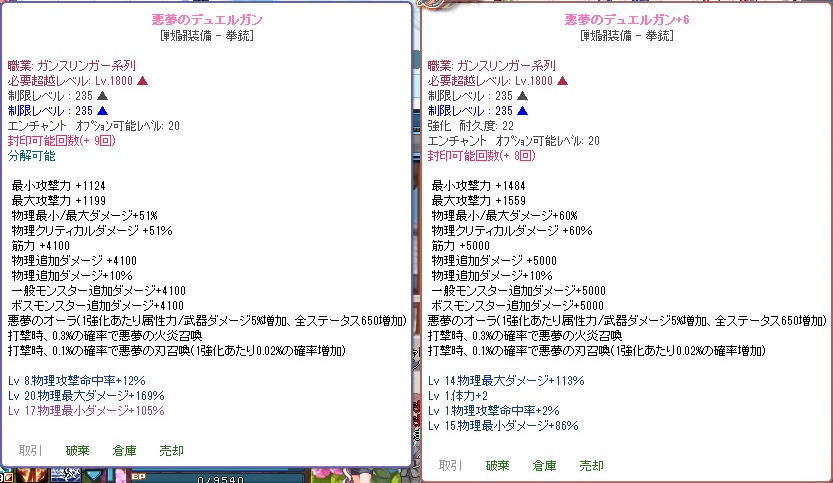Click ボスモンスター追加ダメージ+4100 line
Screen dimensions: 833x483
click(97, 306)
